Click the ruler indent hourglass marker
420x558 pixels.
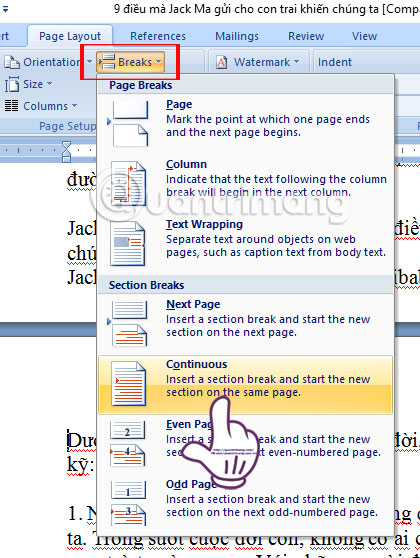[66, 152]
